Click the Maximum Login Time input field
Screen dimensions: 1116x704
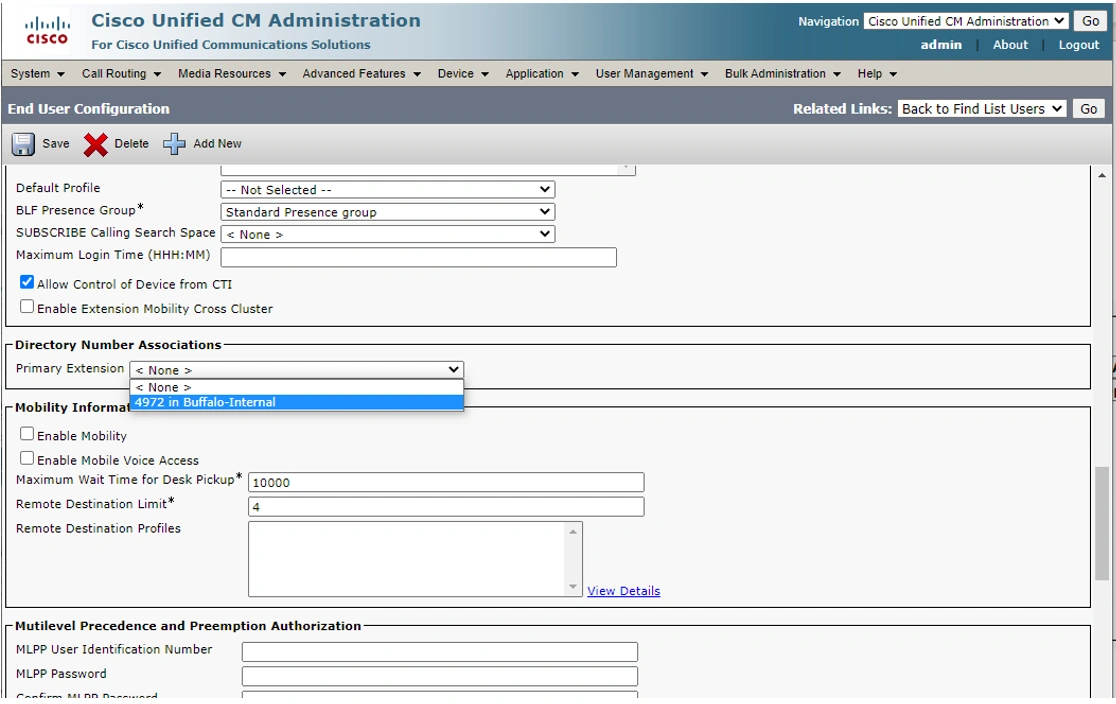(418, 257)
